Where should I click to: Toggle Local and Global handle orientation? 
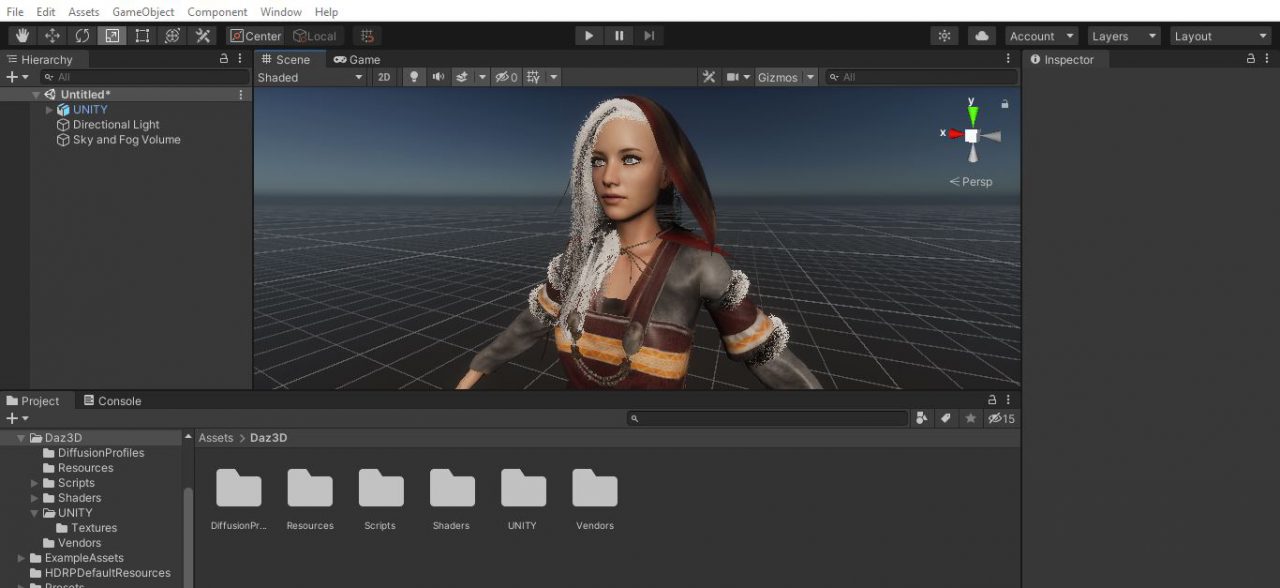tap(315, 35)
